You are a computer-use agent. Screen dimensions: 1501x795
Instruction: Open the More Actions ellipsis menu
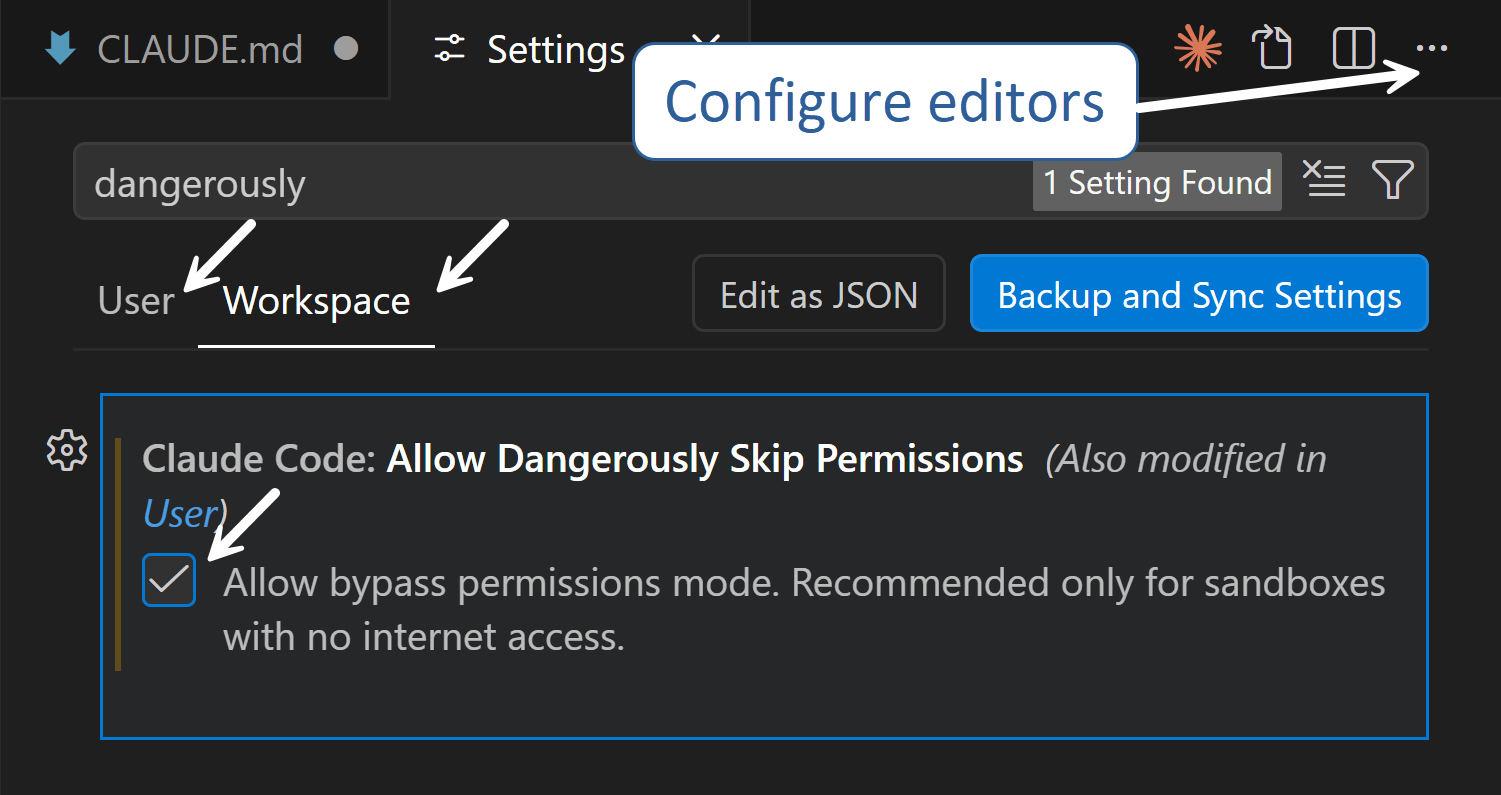coord(1432,48)
